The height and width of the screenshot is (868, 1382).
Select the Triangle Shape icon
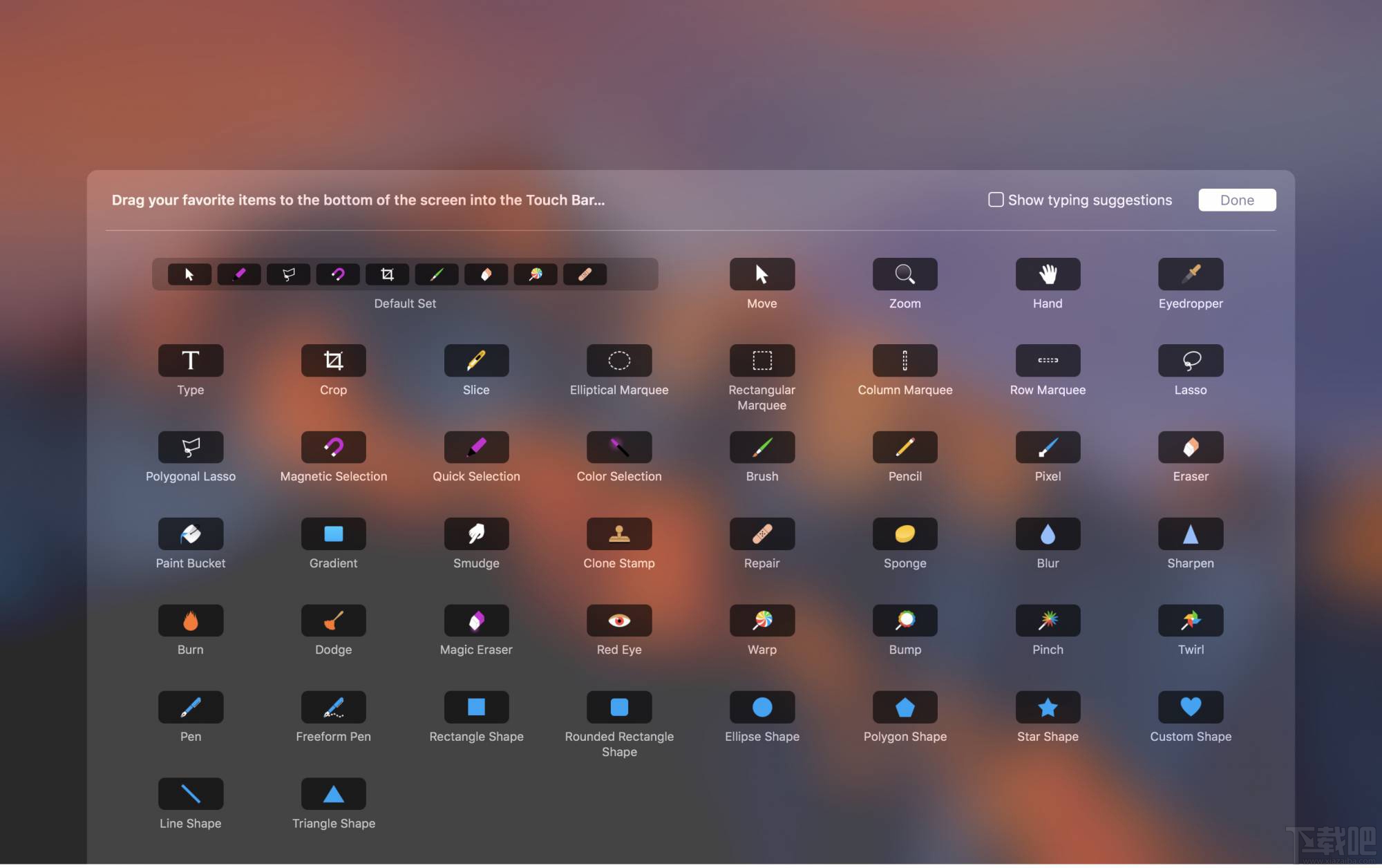tap(333, 794)
